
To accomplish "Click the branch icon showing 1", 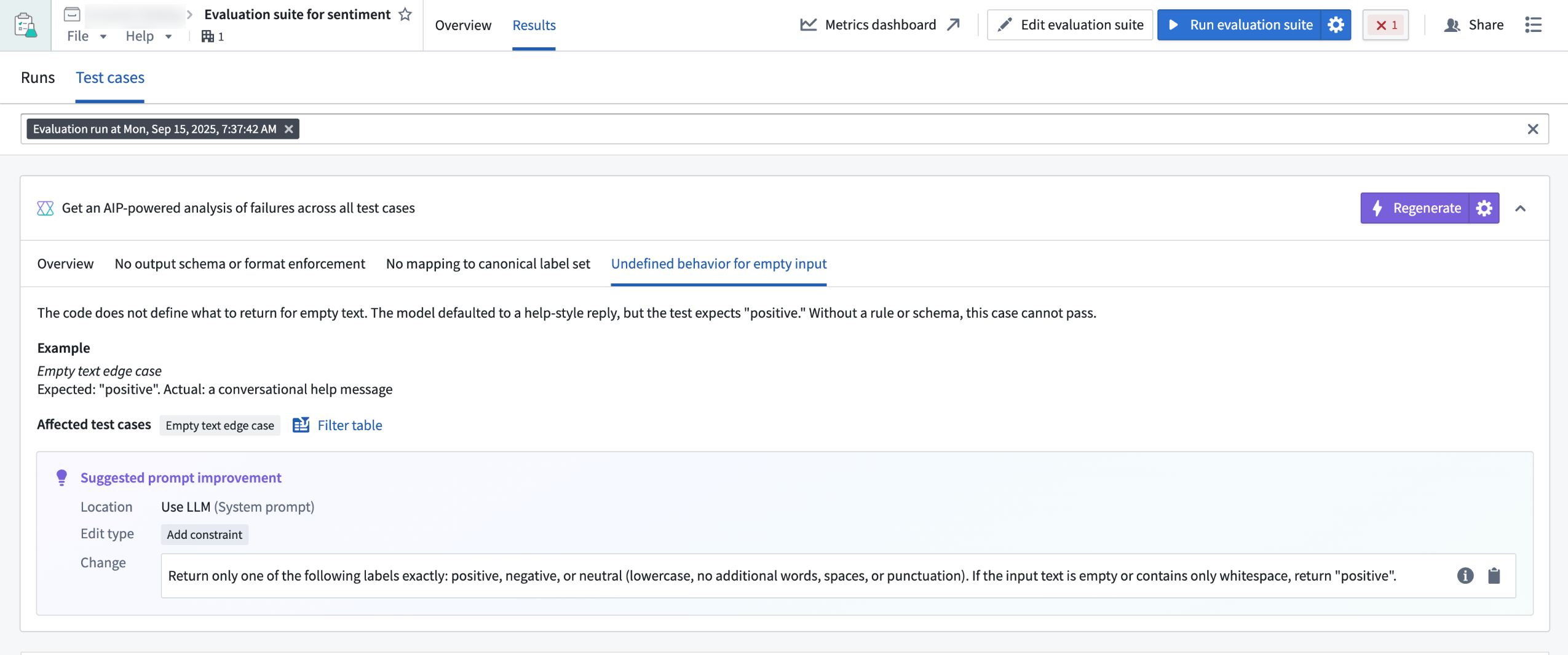I will coord(211,37).
